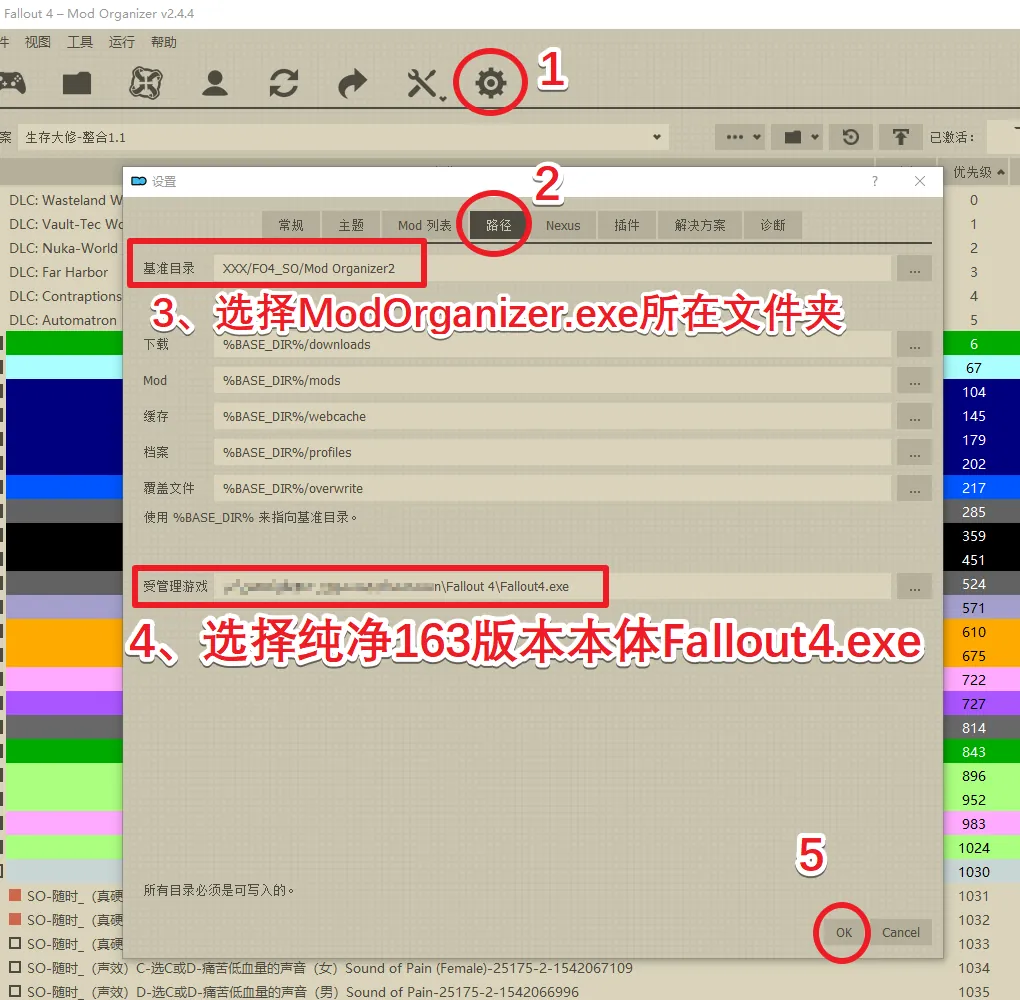Click the %BASE_DIR%/downloads input field
Screen dimensions: 1020x1000
click(x=552, y=345)
